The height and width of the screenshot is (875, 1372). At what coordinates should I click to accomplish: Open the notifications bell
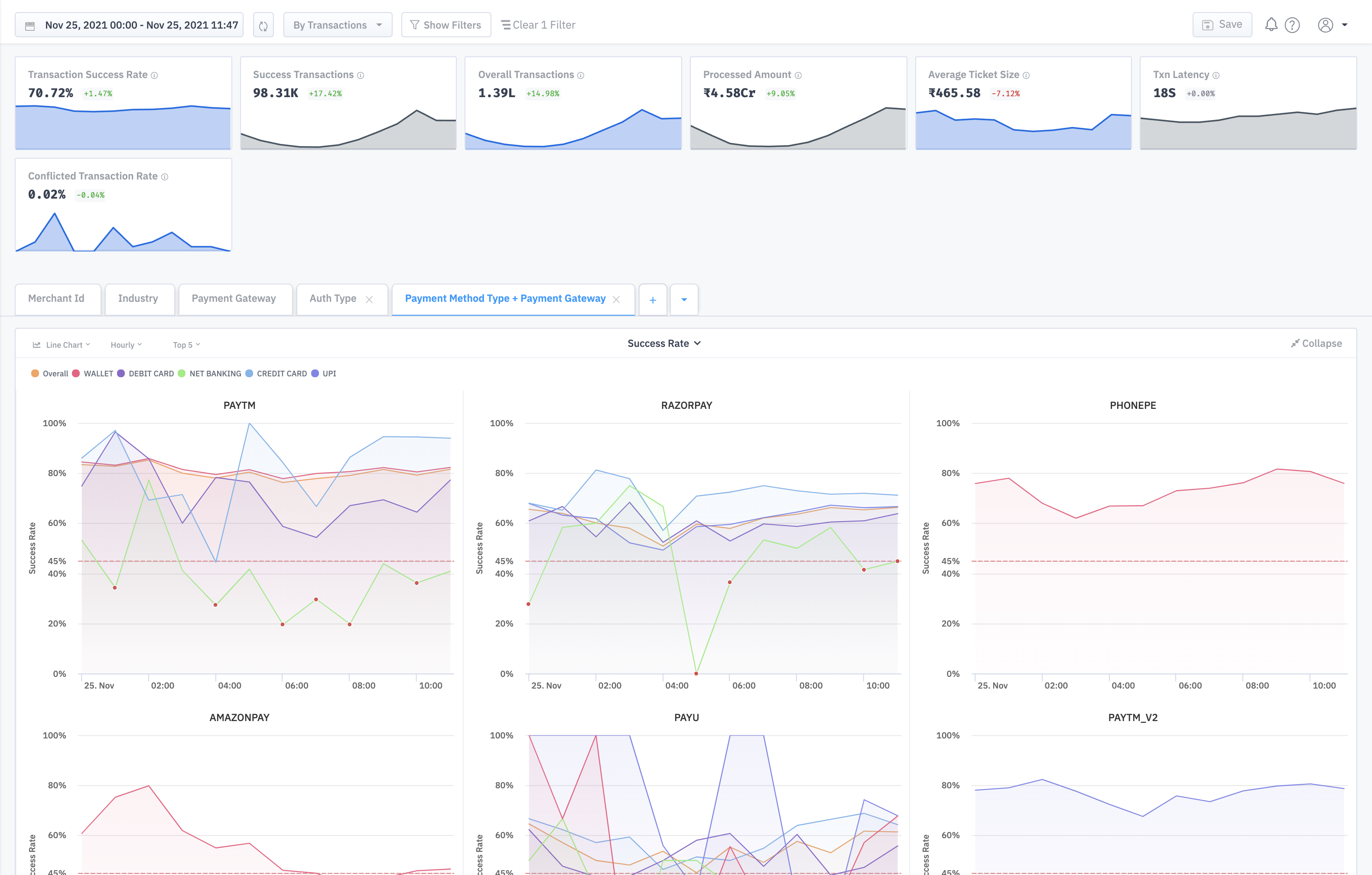(1271, 25)
